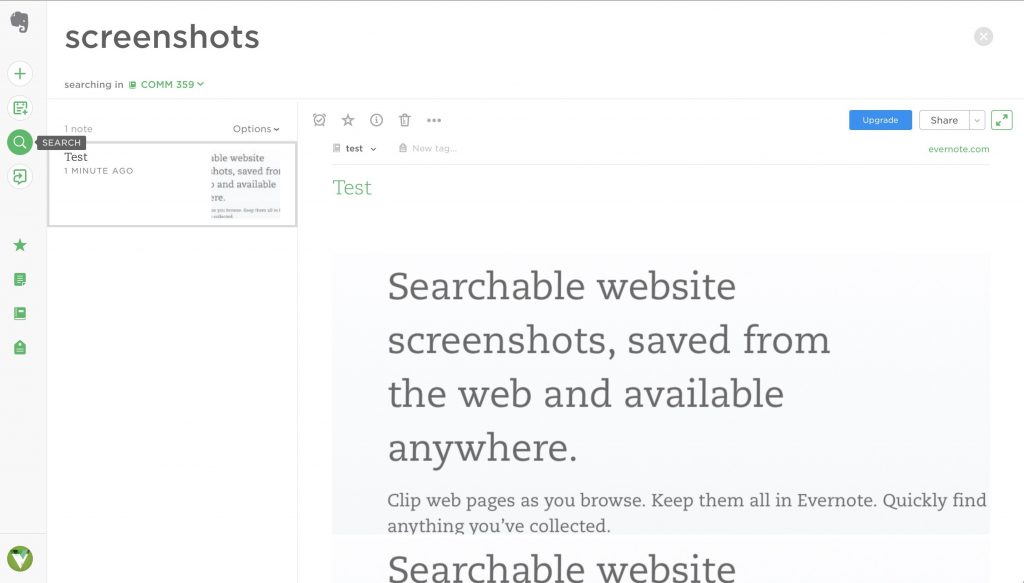Open the new note in notebook icon
The width and height of the screenshot is (1024, 583).
click(x=20, y=108)
